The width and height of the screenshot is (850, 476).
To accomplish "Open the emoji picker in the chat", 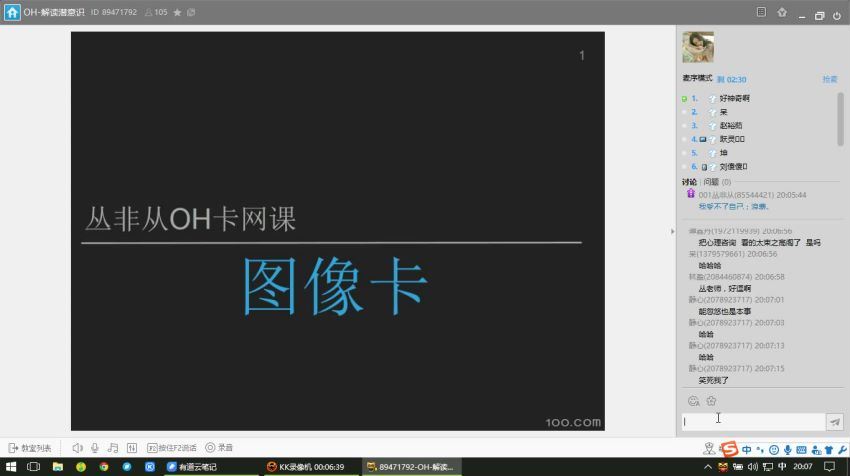I will tap(693, 401).
